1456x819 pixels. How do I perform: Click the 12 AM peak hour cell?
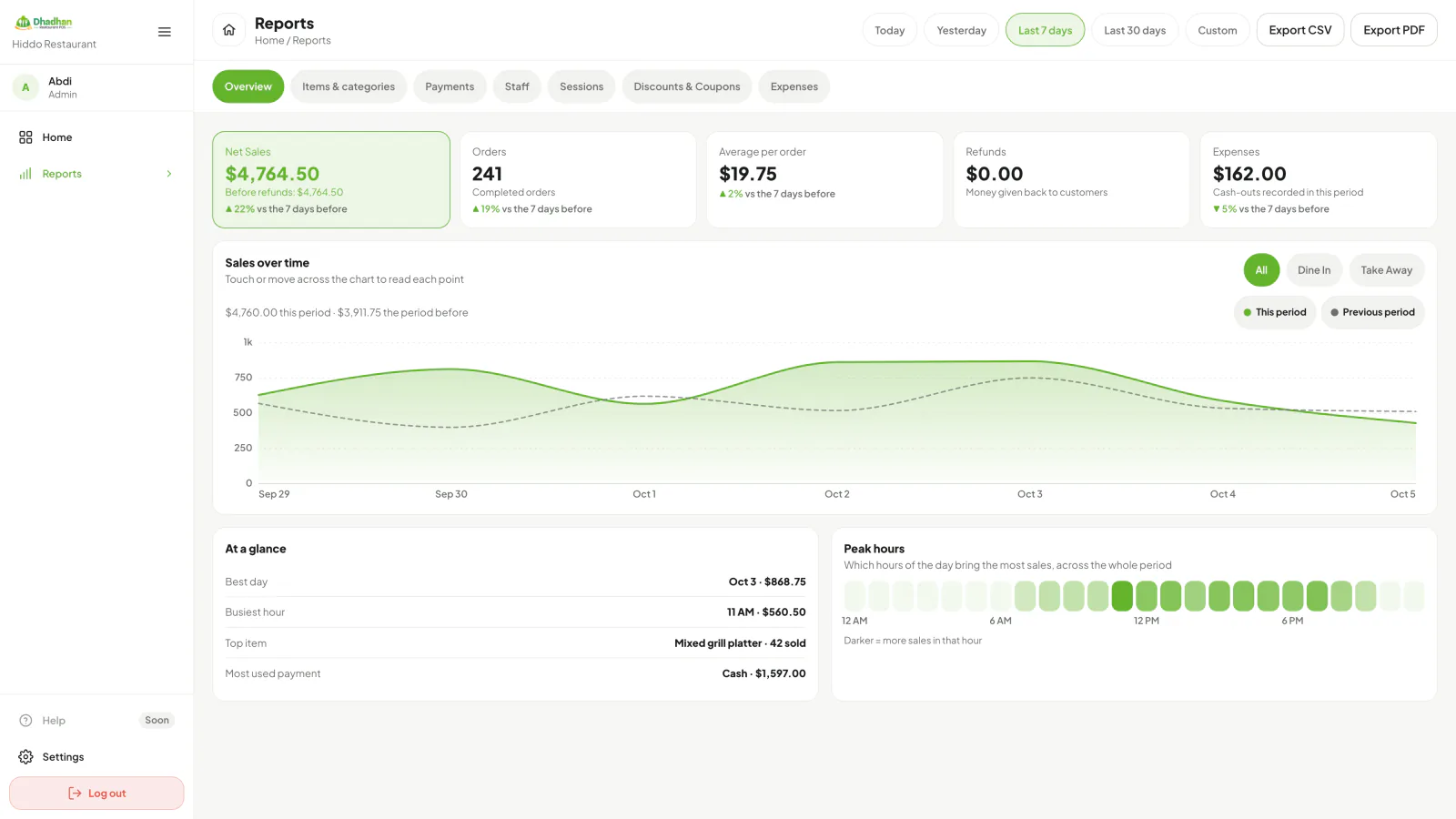click(854, 596)
